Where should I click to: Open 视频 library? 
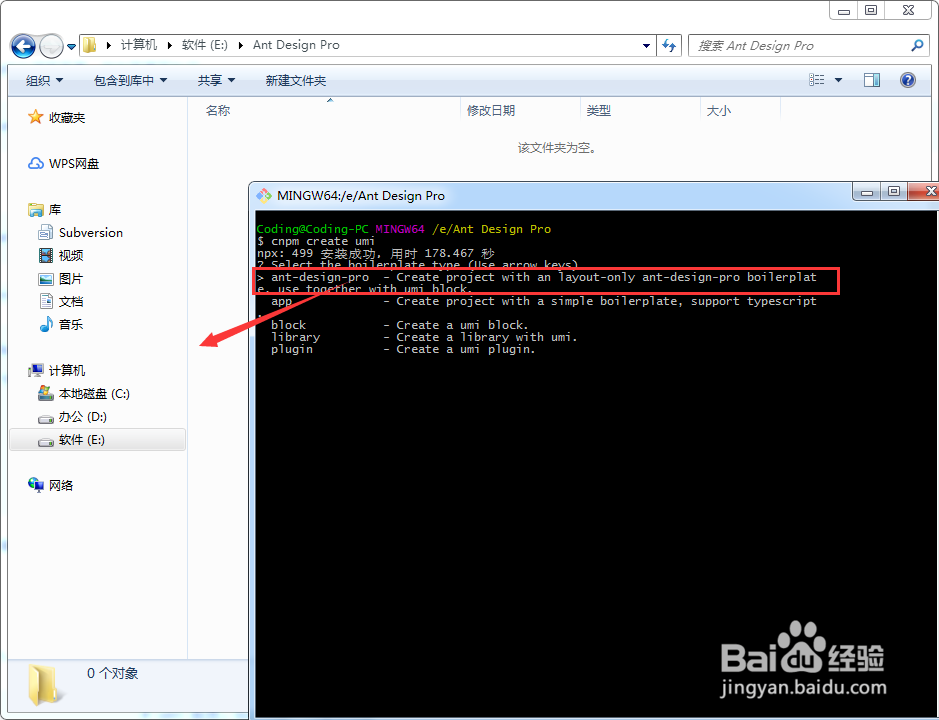(71, 255)
